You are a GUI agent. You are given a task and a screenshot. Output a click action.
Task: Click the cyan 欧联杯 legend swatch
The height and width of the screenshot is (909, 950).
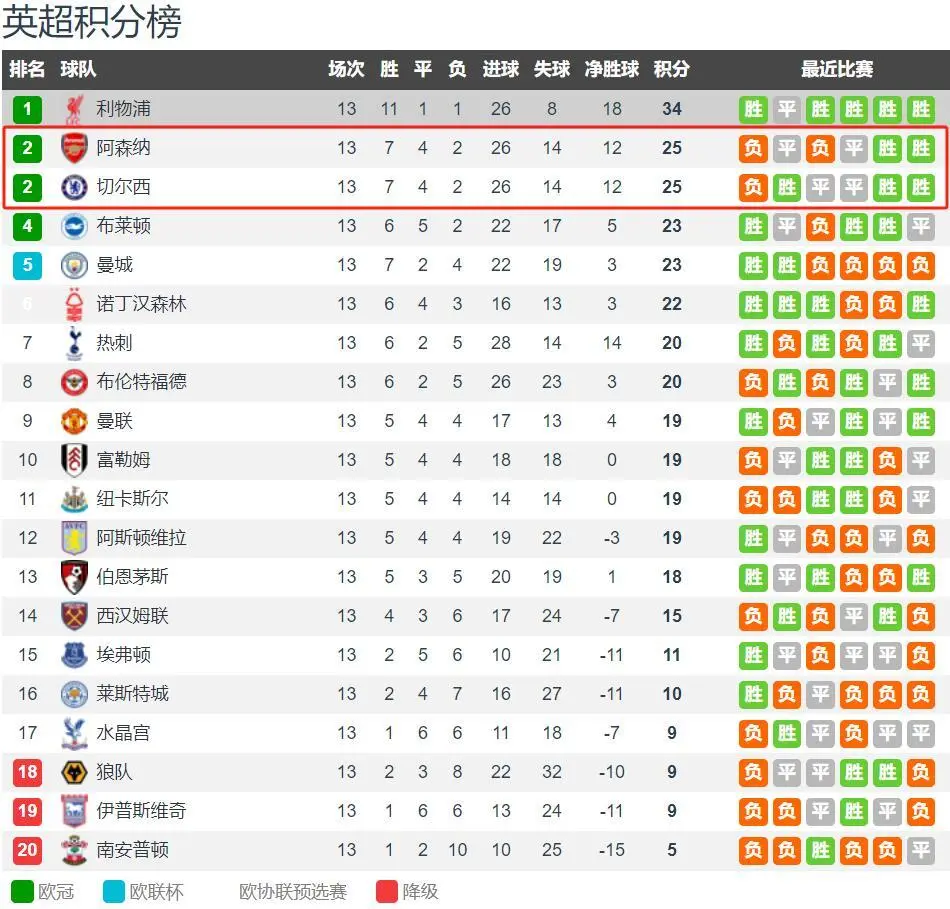click(x=114, y=891)
